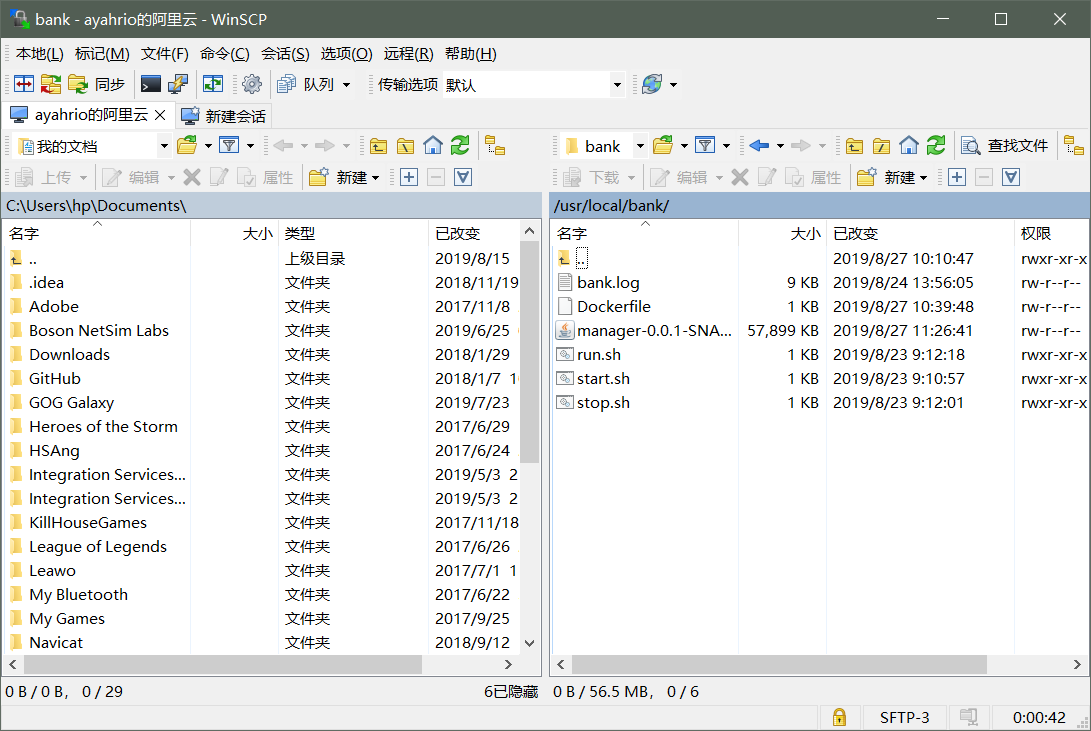Click the lock icon in status bar
Screen dimensions: 1091x731
click(839, 717)
